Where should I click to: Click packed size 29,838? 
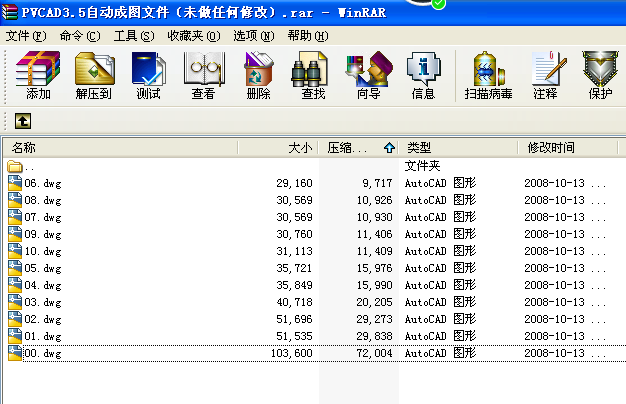(x=374, y=337)
